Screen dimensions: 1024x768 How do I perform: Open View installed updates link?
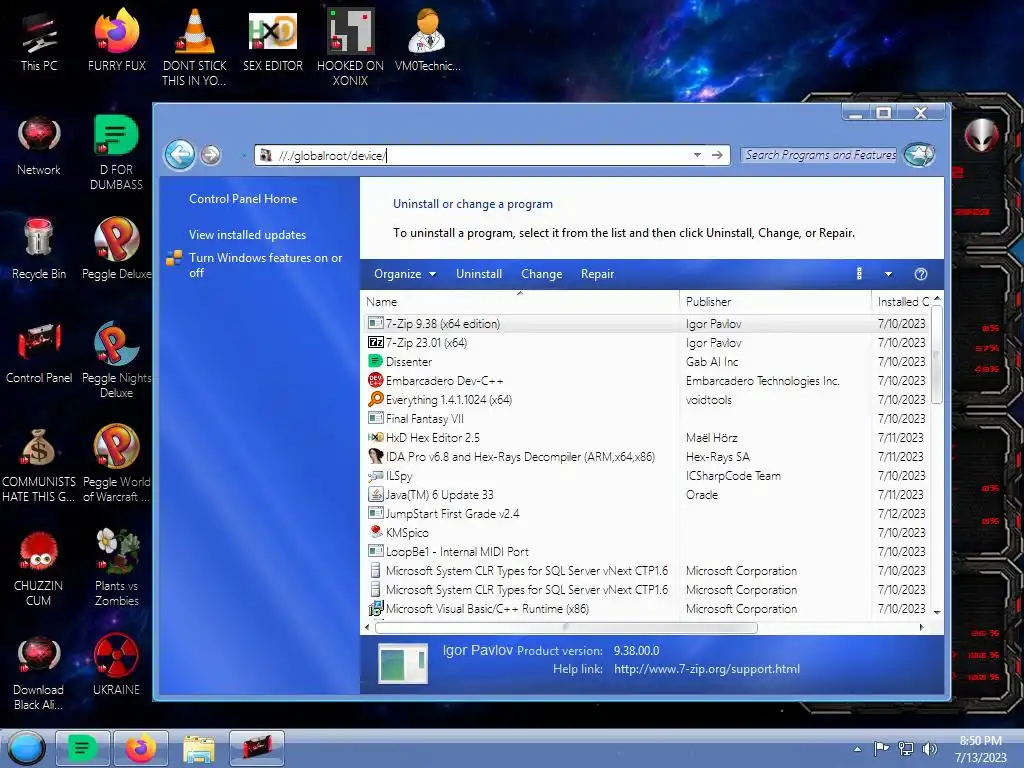(x=248, y=235)
